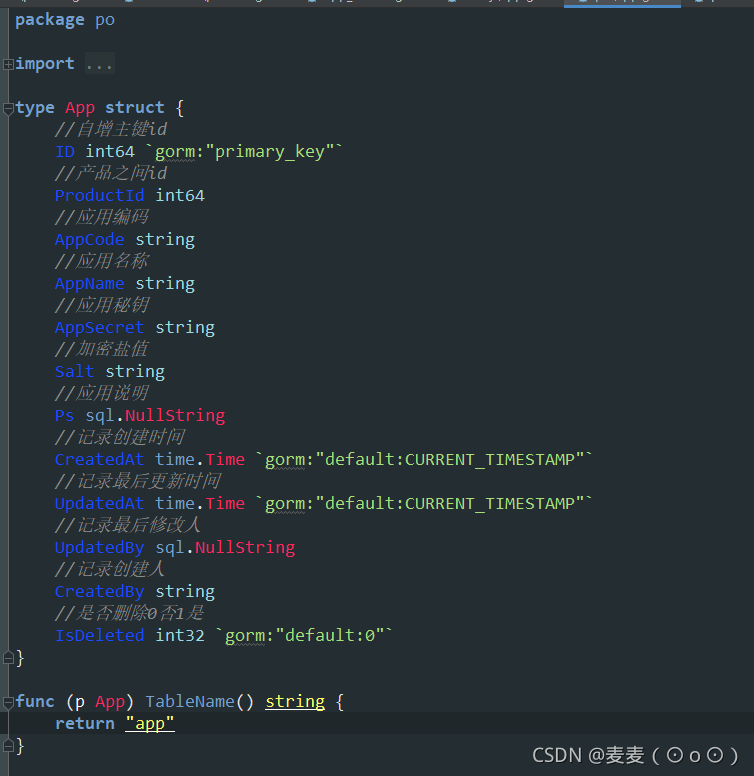754x776 pixels.
Task: Click the 'package' keyword
Action: tap(49, 21)
